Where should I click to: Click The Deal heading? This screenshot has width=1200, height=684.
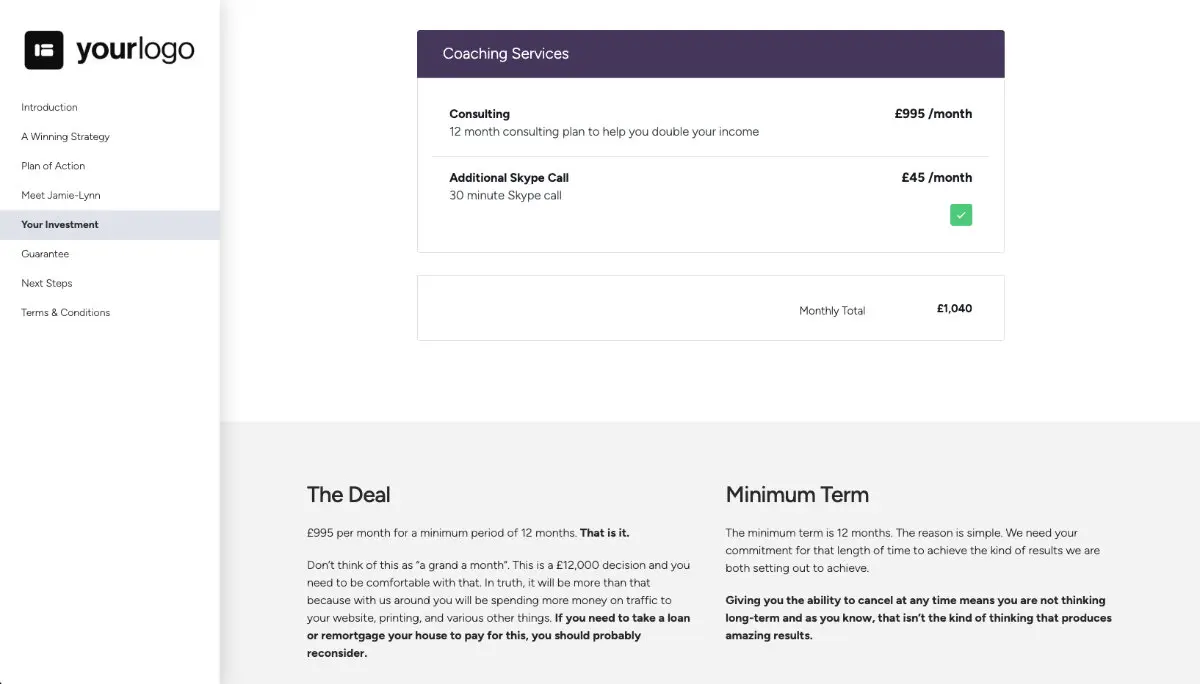click(348, 494)
